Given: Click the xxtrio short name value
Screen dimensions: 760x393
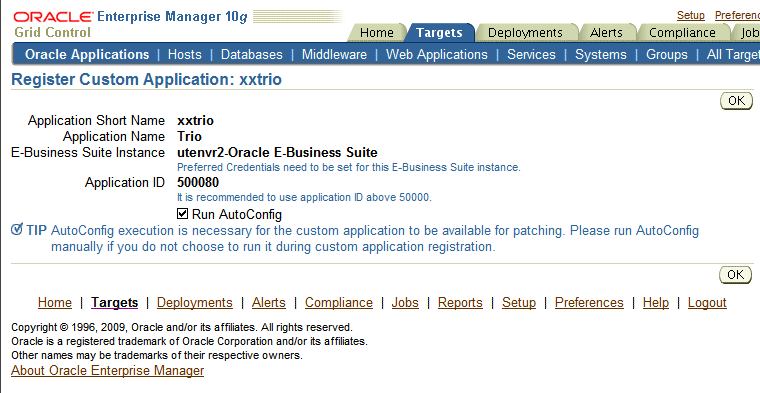Looking at the screenshot, I should tap(195, 120).
